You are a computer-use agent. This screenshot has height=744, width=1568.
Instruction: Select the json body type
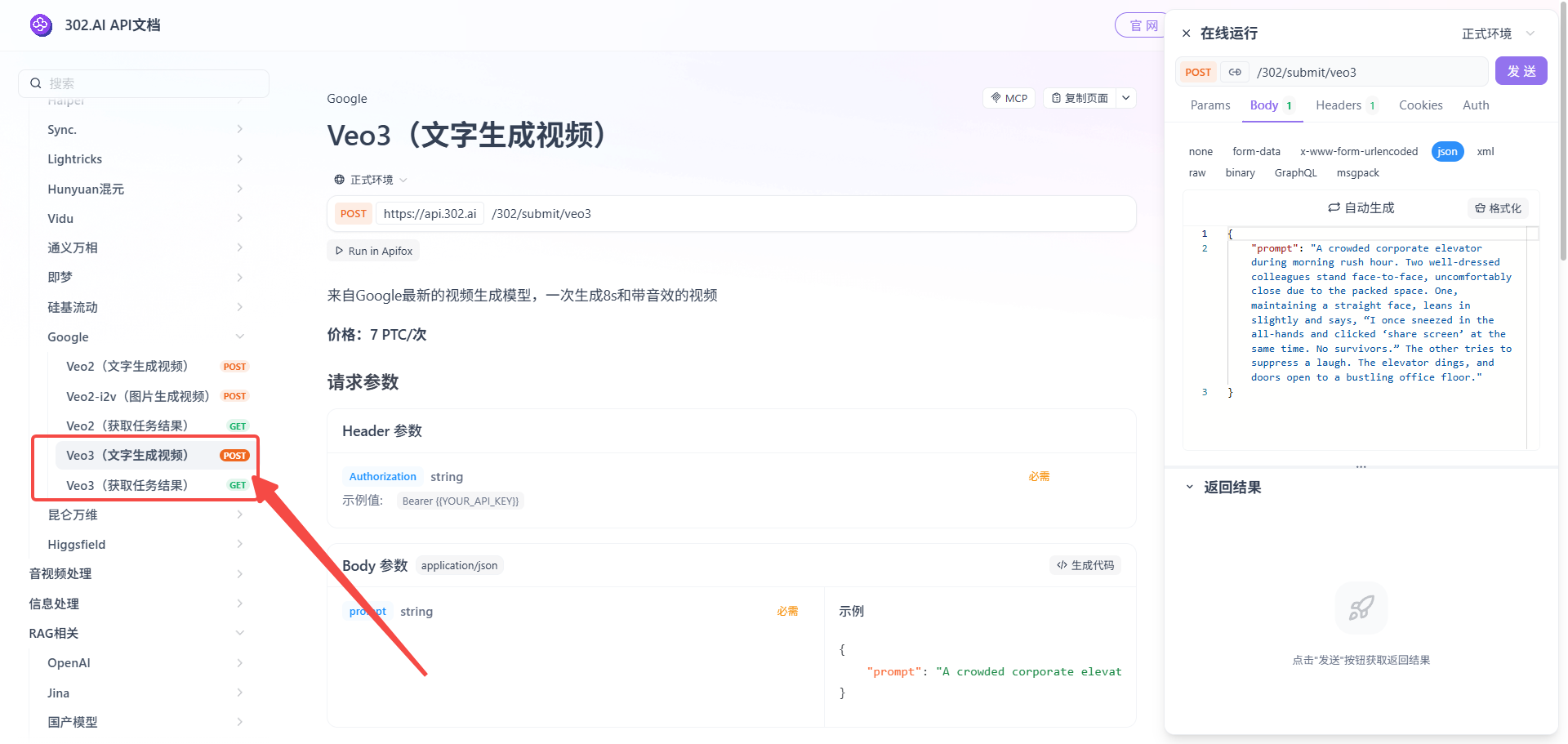(x=1447, y=152)
